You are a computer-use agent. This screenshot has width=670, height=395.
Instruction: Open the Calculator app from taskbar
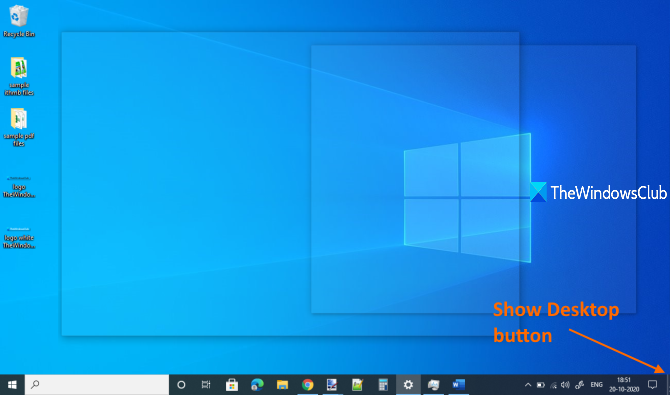tap(383, 385)
